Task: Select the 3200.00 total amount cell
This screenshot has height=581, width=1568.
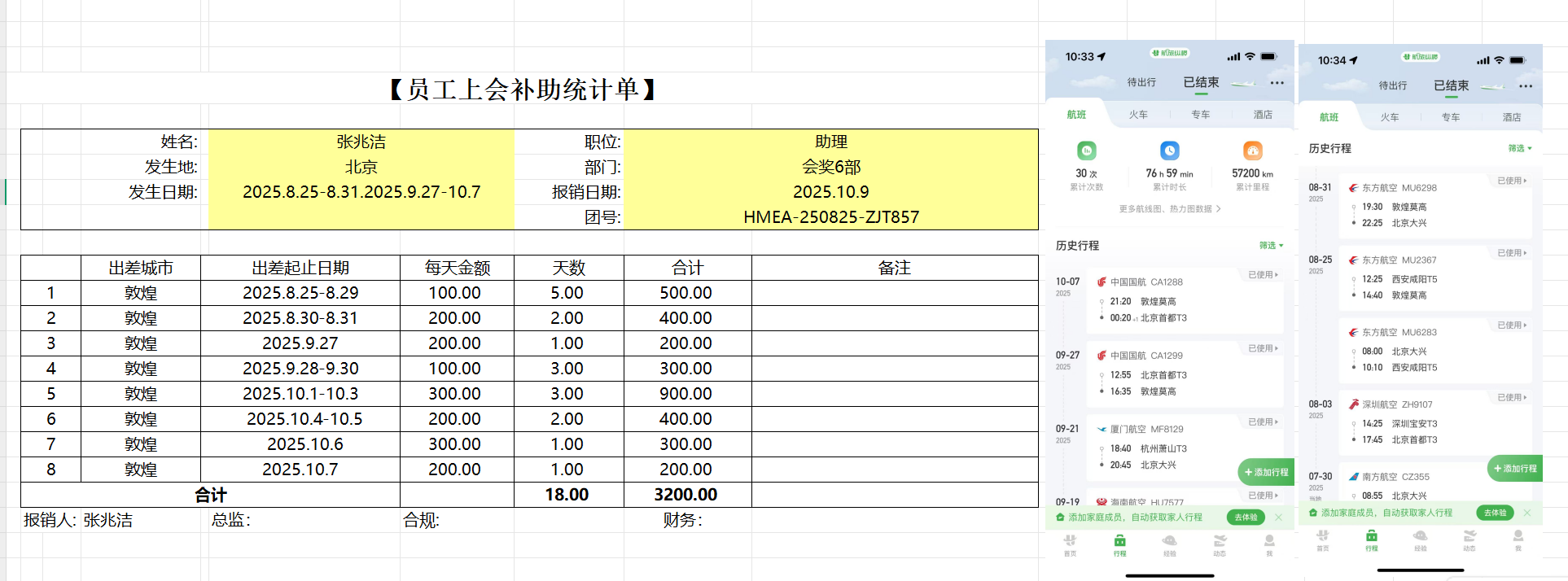Action: (686, 495)
